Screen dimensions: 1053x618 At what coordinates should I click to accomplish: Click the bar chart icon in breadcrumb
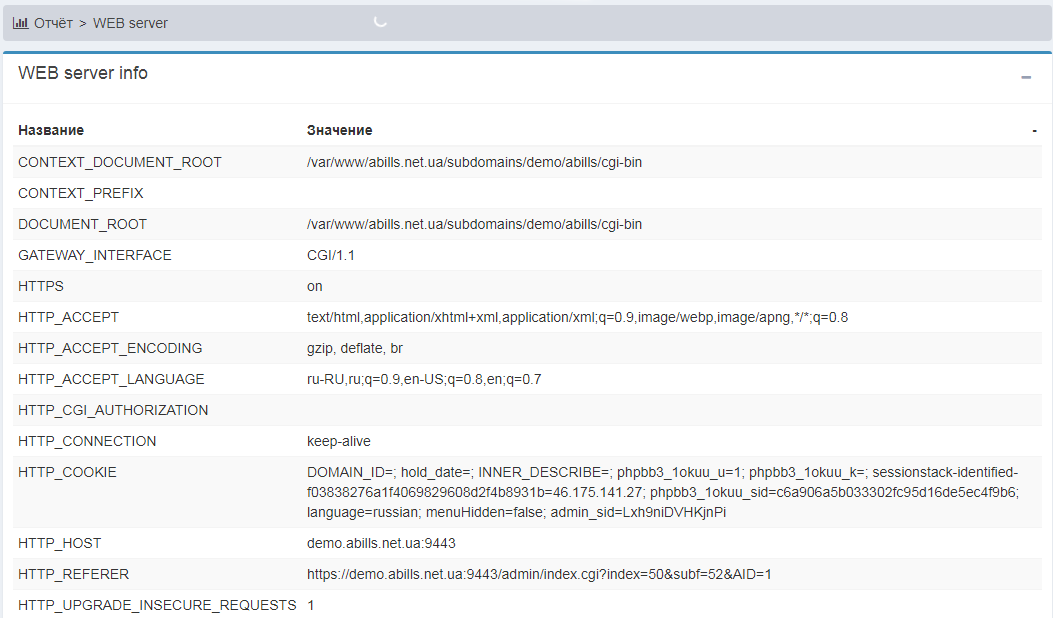pos(20,23)
